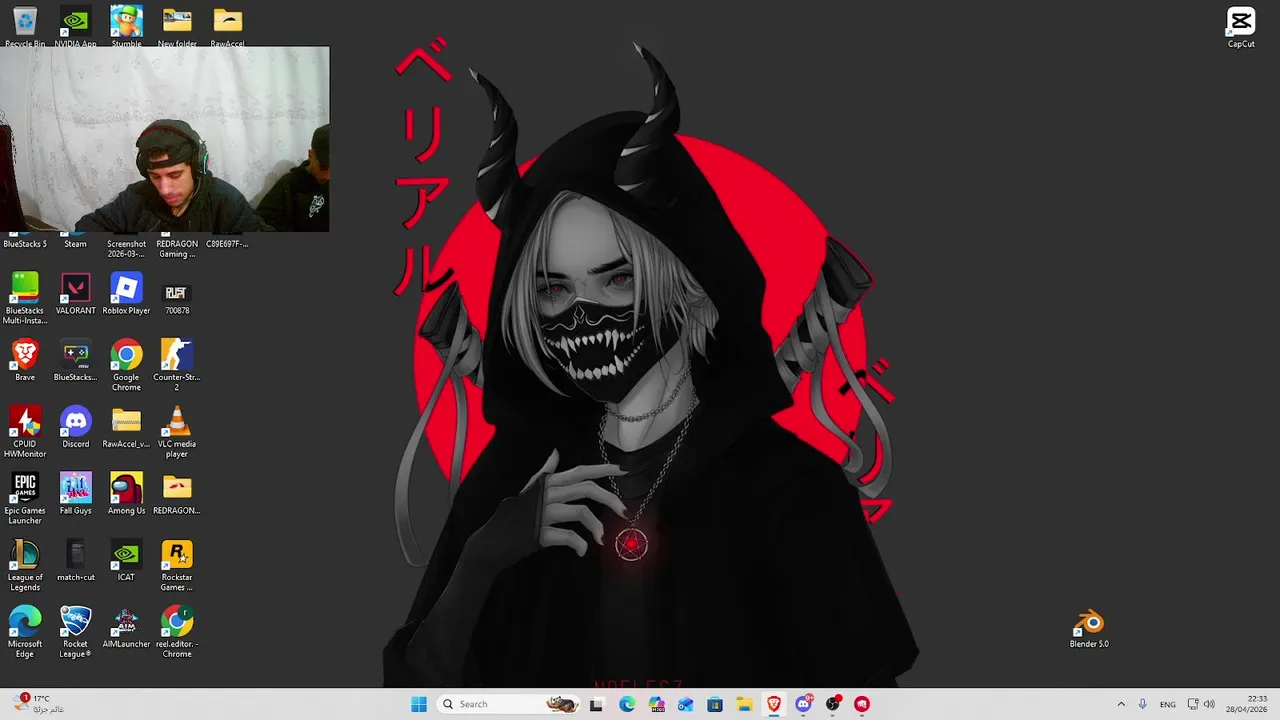Open Outlook from the taskbar

(x=686, y=704)
